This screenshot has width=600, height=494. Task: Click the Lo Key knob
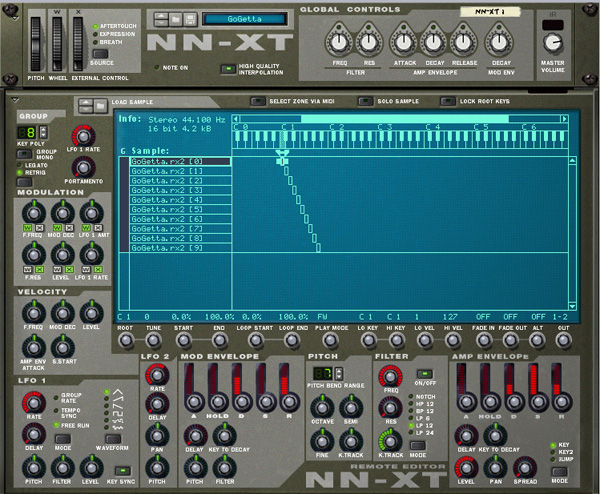tap(368, 340)
